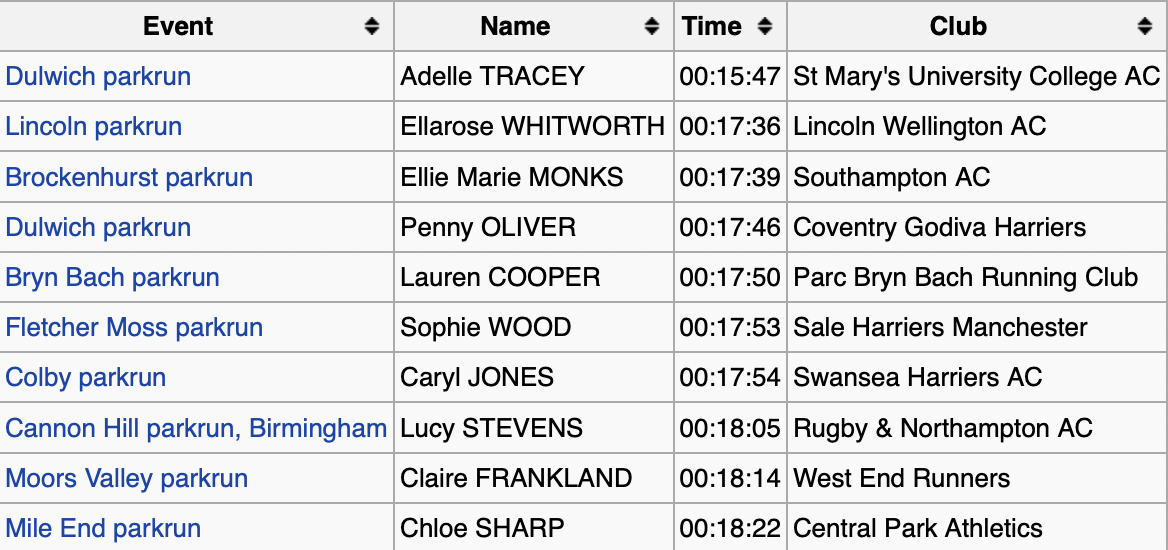Open the Mile End parkrun link
The height and width of the screenshot is (550, 1168).
coord(103,528)
